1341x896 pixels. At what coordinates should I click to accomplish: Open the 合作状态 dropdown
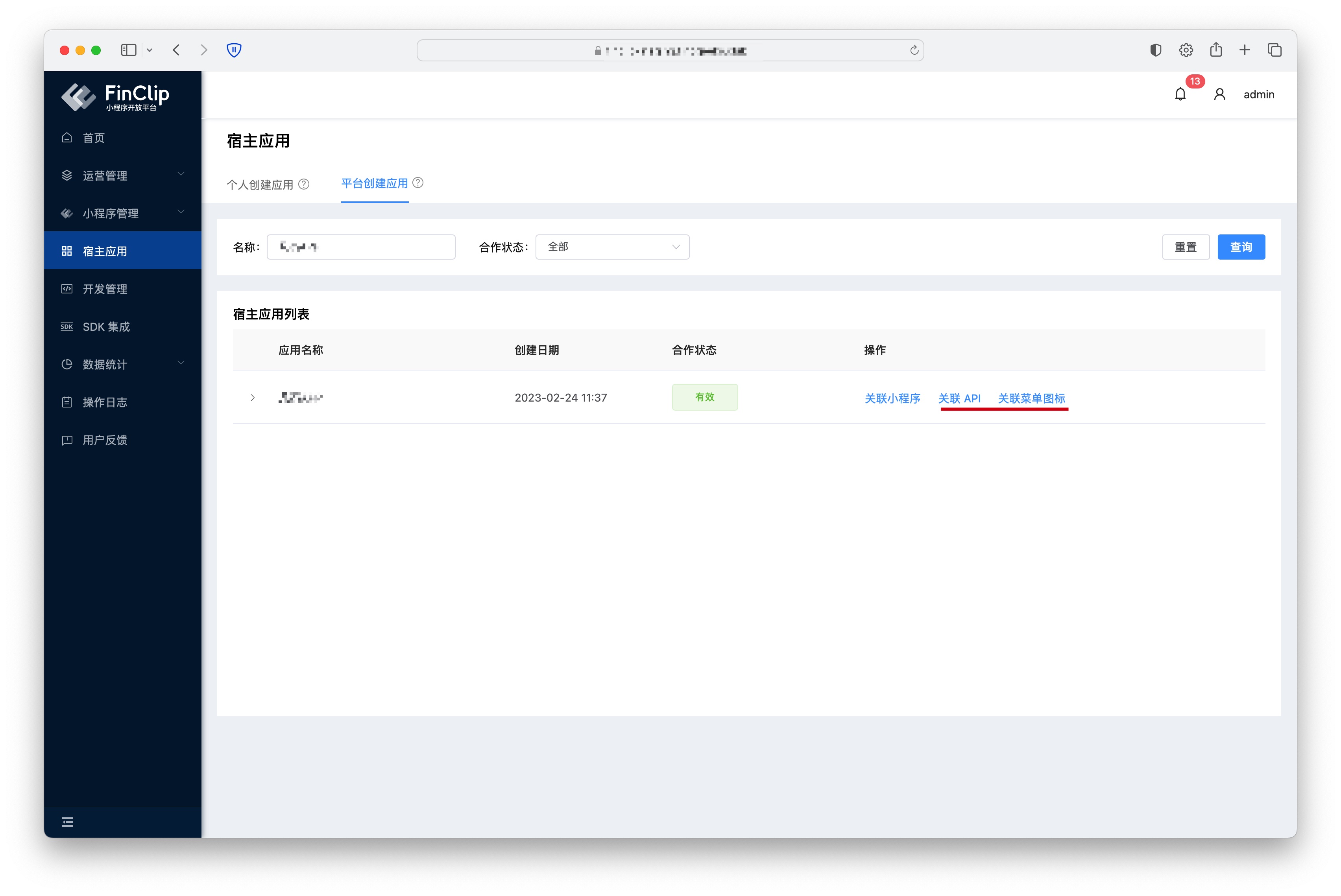point(612,247)
